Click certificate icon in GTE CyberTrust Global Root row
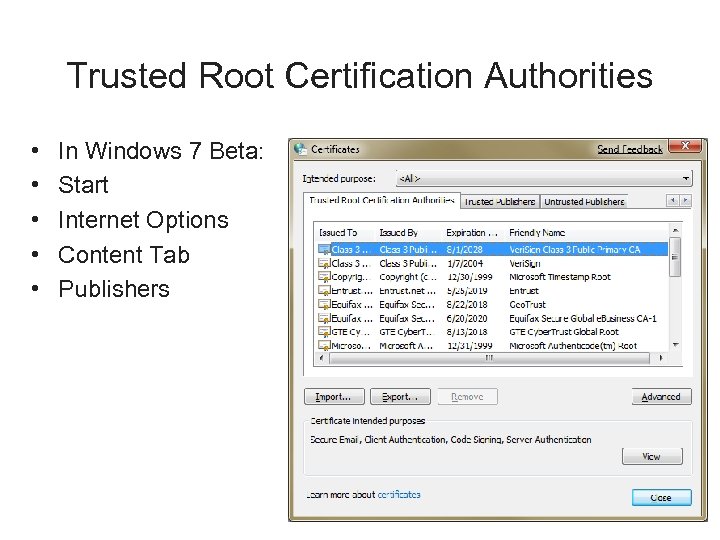Image resolution: width=720 pixels, height=540 pixels. point(324,332)
